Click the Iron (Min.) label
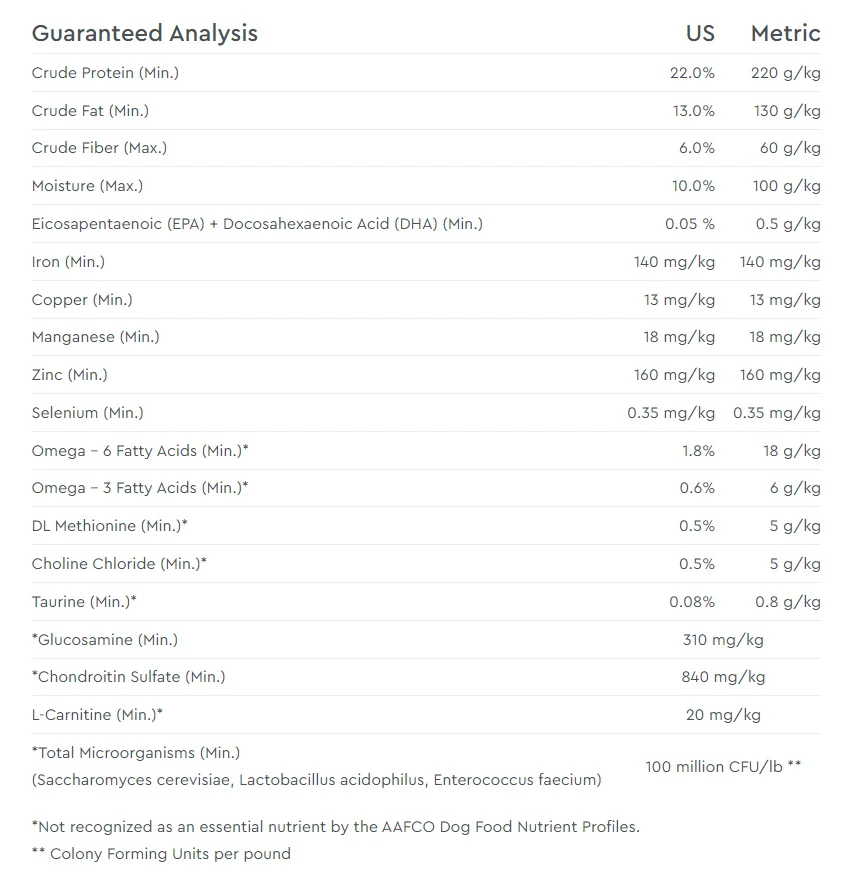Image resolution: width=851 pixels, height=869 pixels. click(68, 262)
